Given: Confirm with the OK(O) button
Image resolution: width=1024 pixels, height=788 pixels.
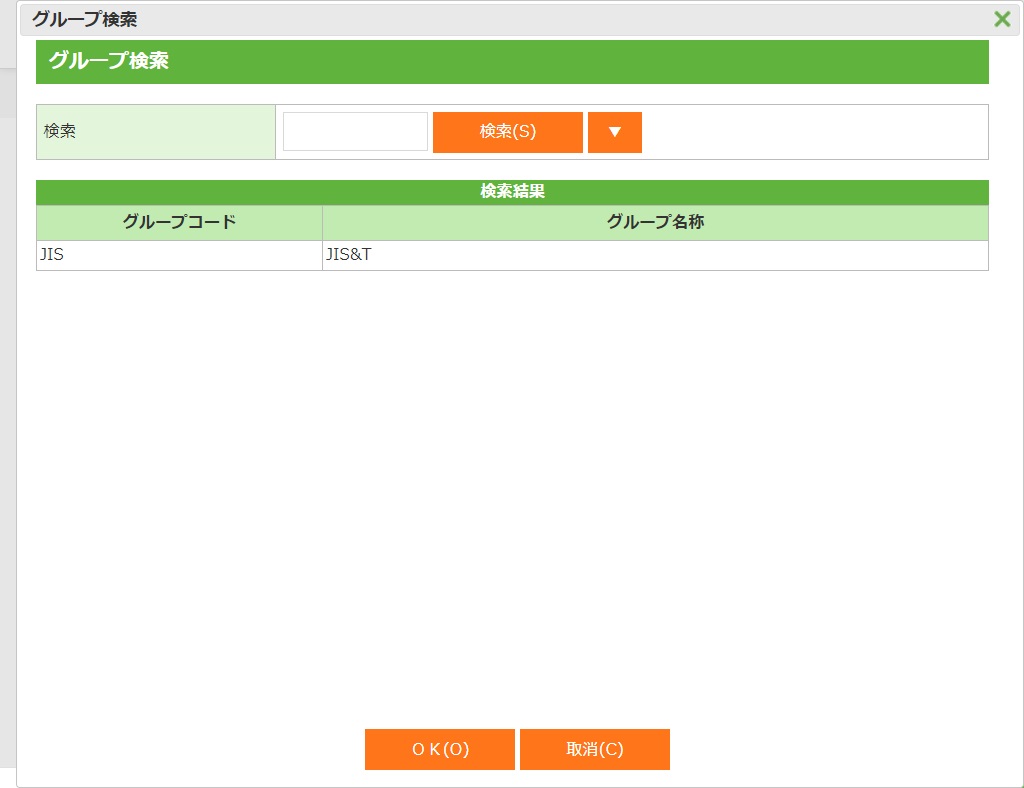Looking at the screenshot, I should pyautogui.click(x=440, y=749).
